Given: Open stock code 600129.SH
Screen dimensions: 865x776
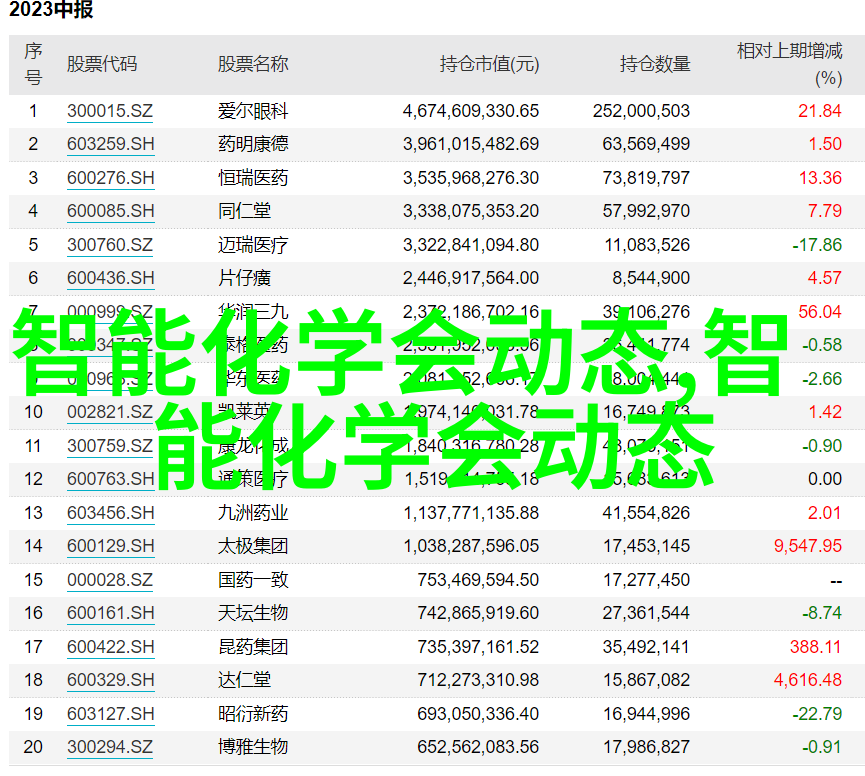Looking at the screenshot, I should tap(110, 546).
